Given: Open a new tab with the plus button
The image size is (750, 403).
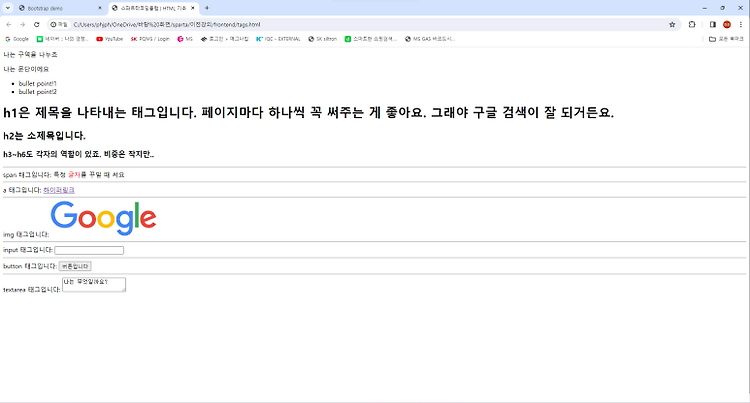Looking at the screenshot, I should click(x=207, y=8).
